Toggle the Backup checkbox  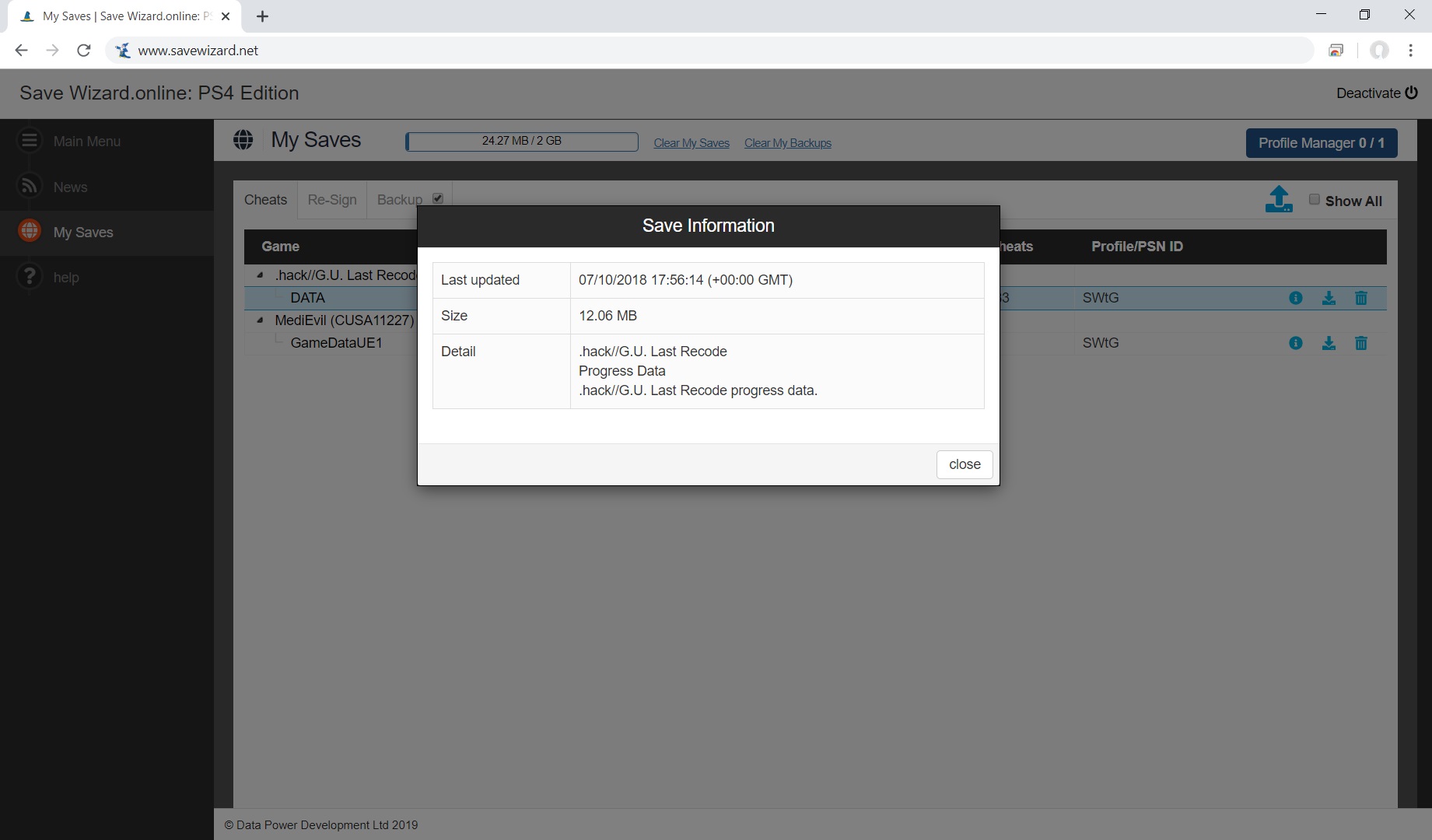[x=438, y=198]
